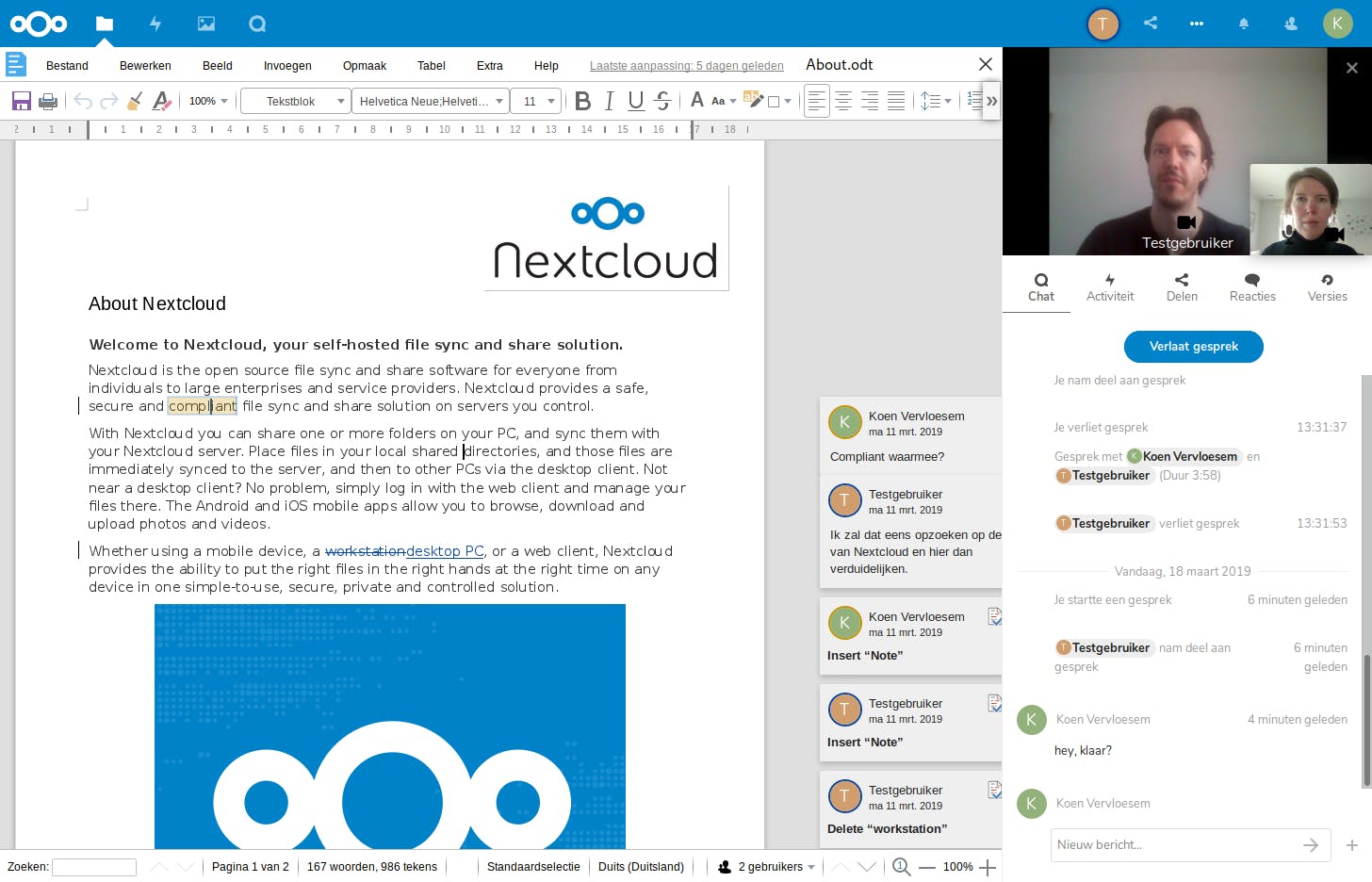Center-align the paragraph
Viewport: 1372px width, 882px height.
point(843,101)
